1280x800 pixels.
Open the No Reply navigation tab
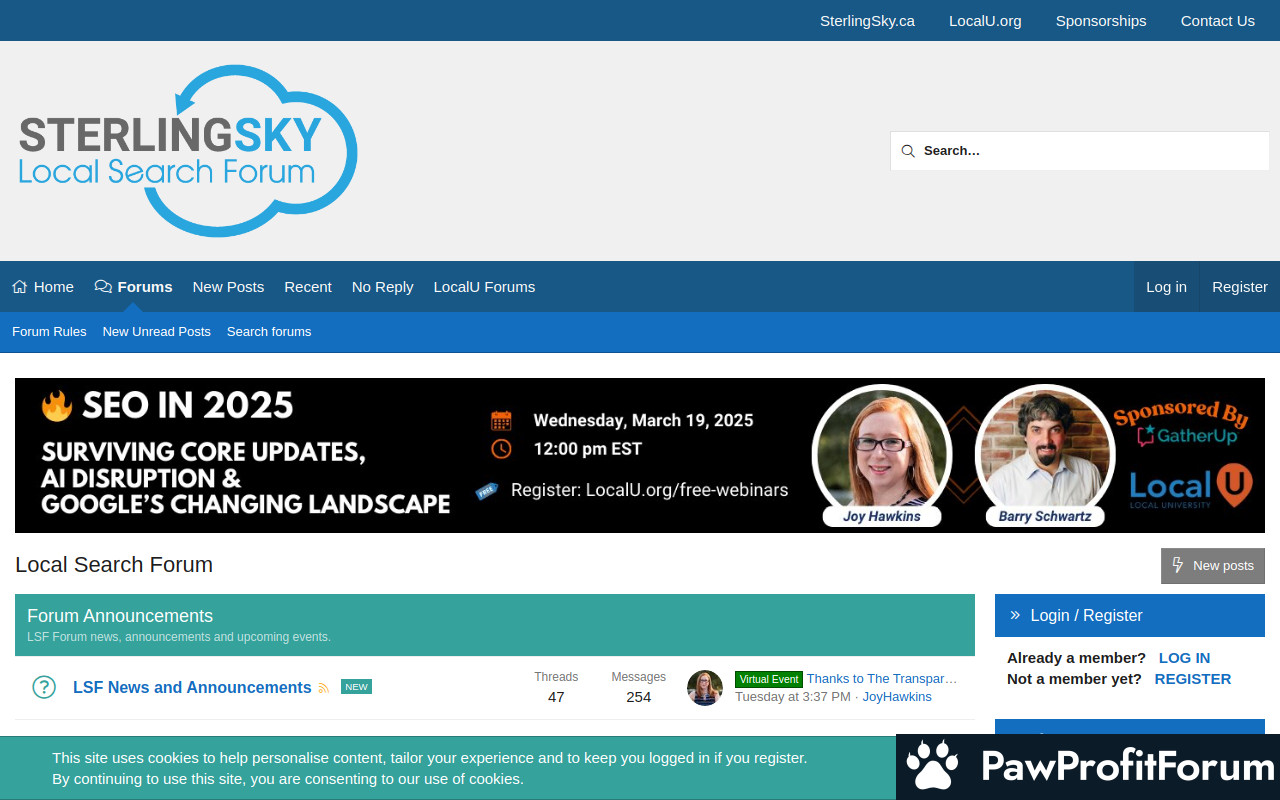click(382, 287)
